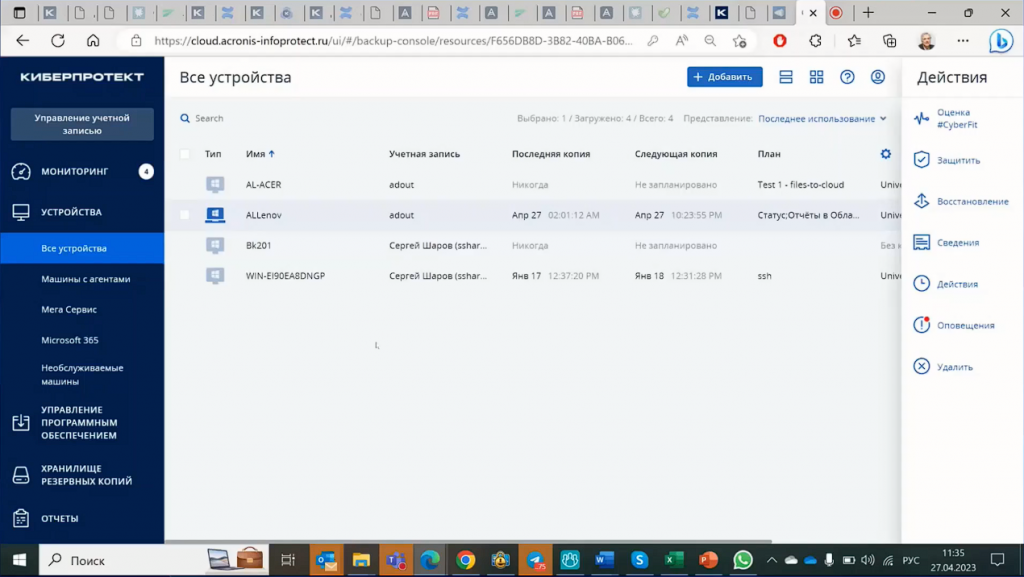Switch the РУС input language indicator
The width and height of the screenshot is (1024, 577).
[x=910, y=560]
